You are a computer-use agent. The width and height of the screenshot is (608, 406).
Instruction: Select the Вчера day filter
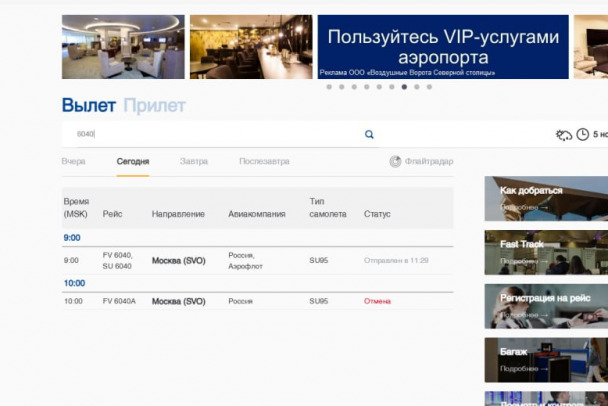73,161
